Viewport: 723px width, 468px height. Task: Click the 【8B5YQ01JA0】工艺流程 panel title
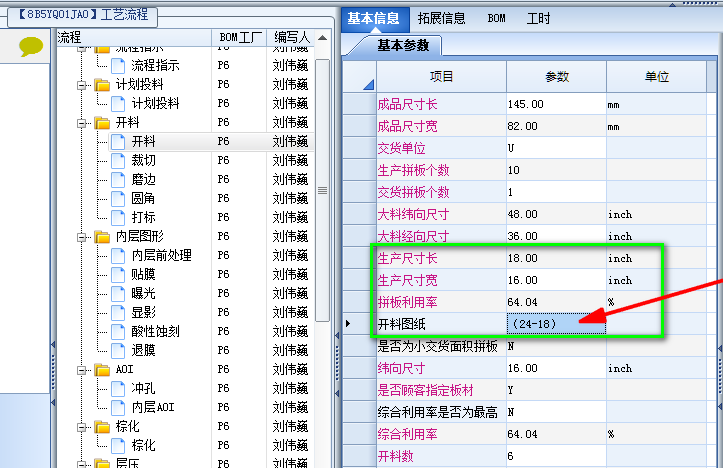pos(83,14)
